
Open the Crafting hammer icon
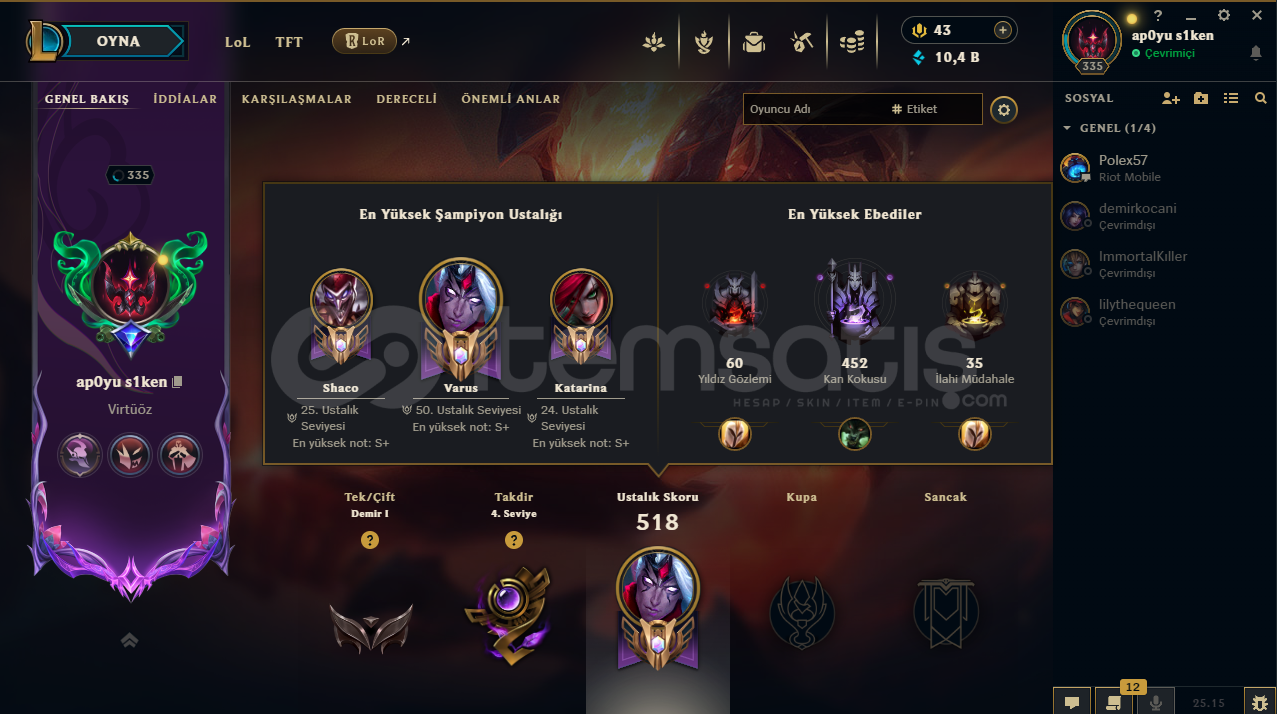click(x=801, y=42)
